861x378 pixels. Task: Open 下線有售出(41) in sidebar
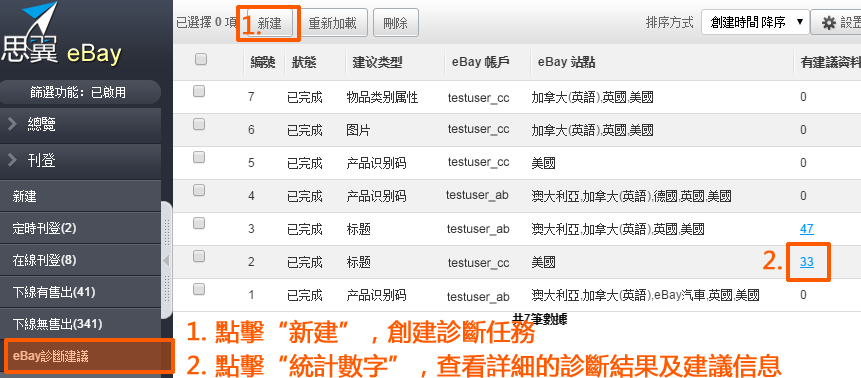pyautogui.click(x=80, y=292)
